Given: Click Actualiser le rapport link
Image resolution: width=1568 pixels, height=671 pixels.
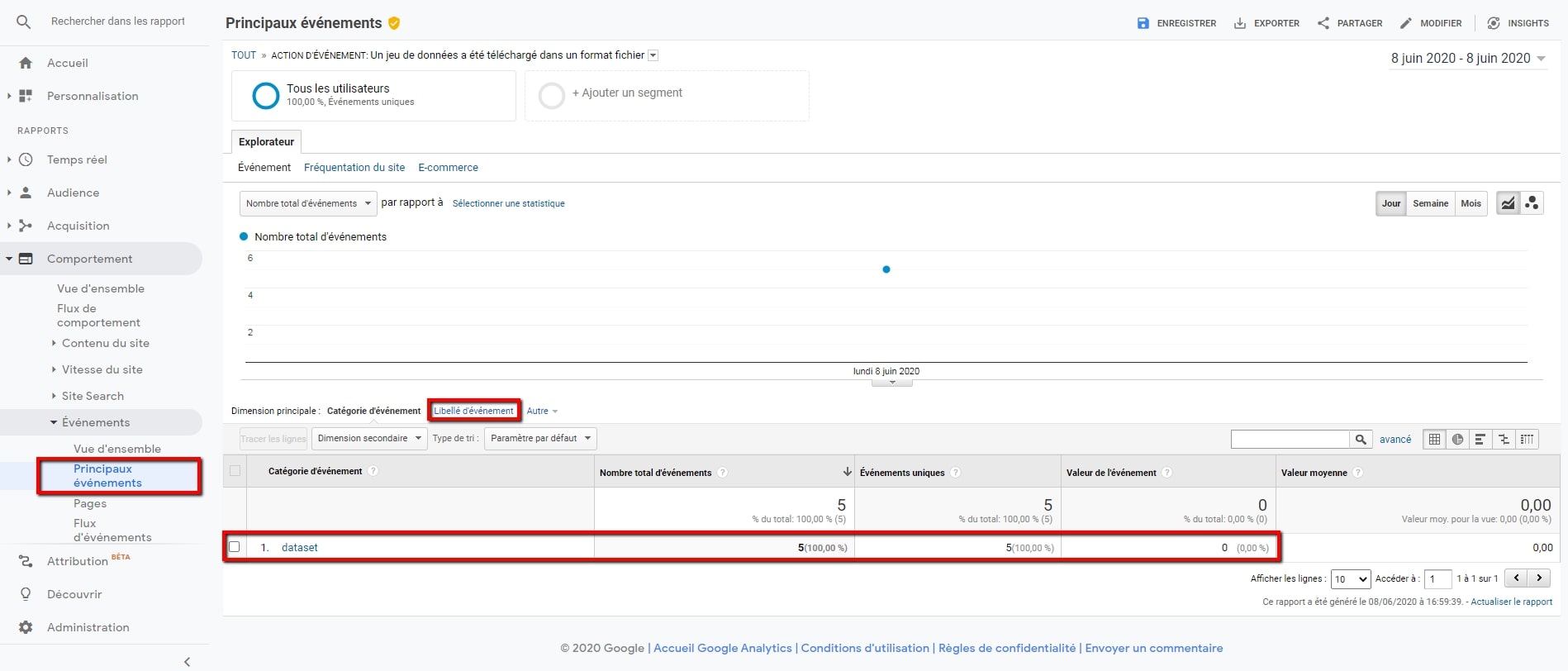Looking at the screenshot, I should coord(1512,602).
